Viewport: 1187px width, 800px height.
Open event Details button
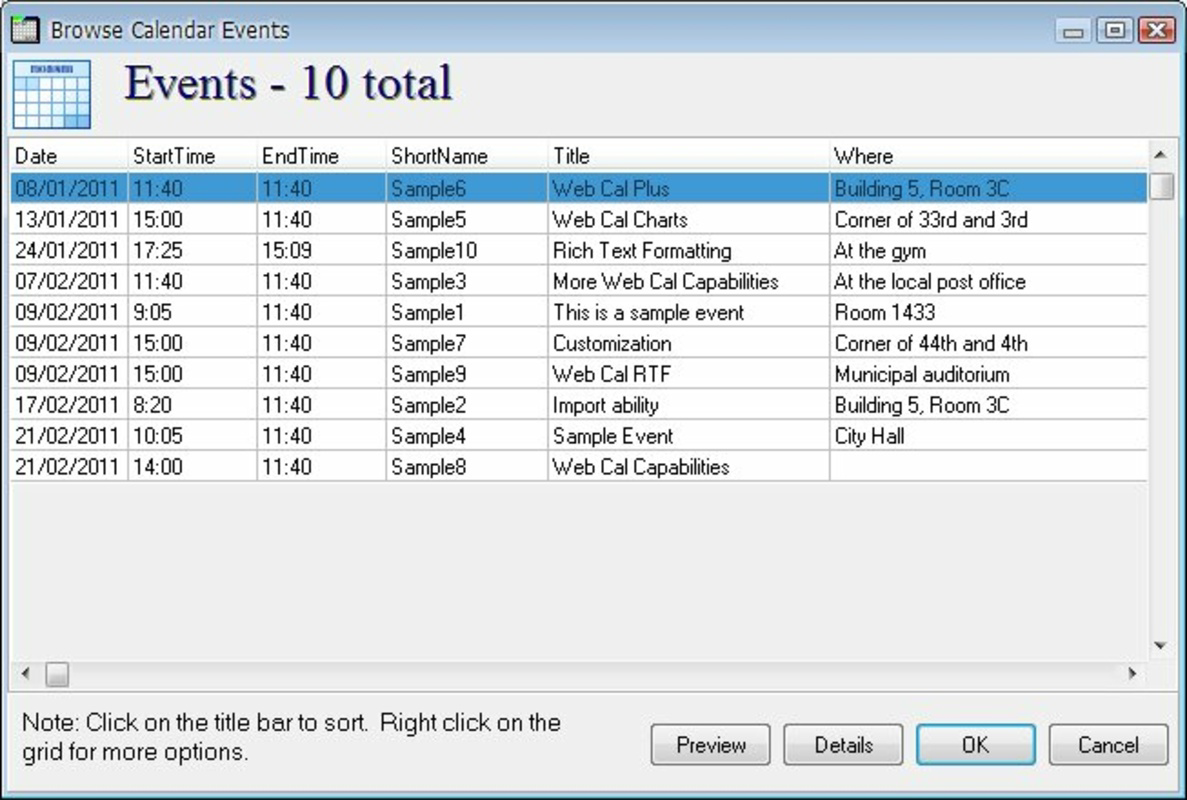tap(843, 745)
